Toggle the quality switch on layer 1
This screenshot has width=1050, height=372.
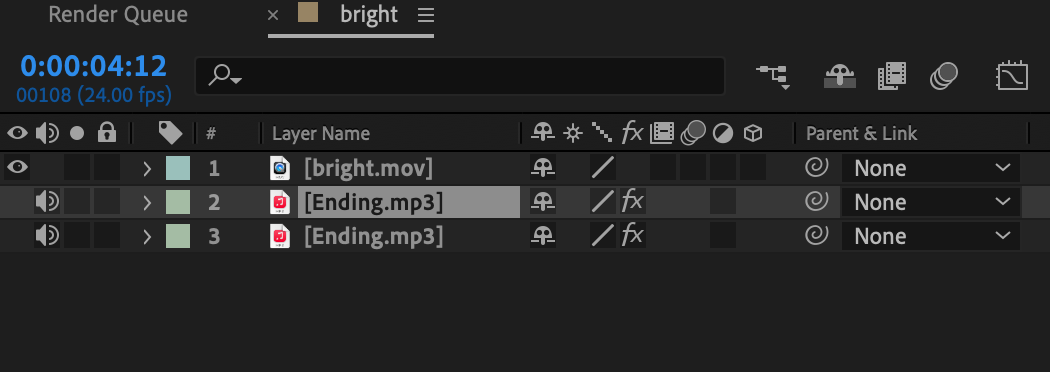[603, 168]
